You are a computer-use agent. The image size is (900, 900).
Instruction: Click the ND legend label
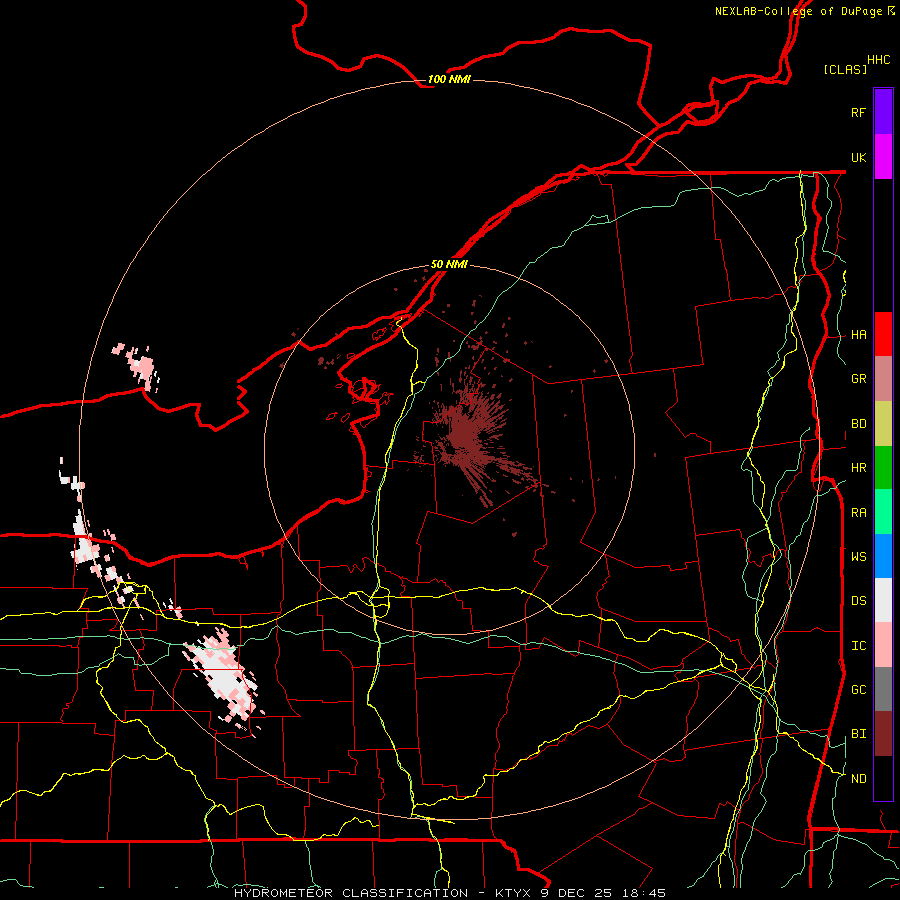click(x=858, y=779)
